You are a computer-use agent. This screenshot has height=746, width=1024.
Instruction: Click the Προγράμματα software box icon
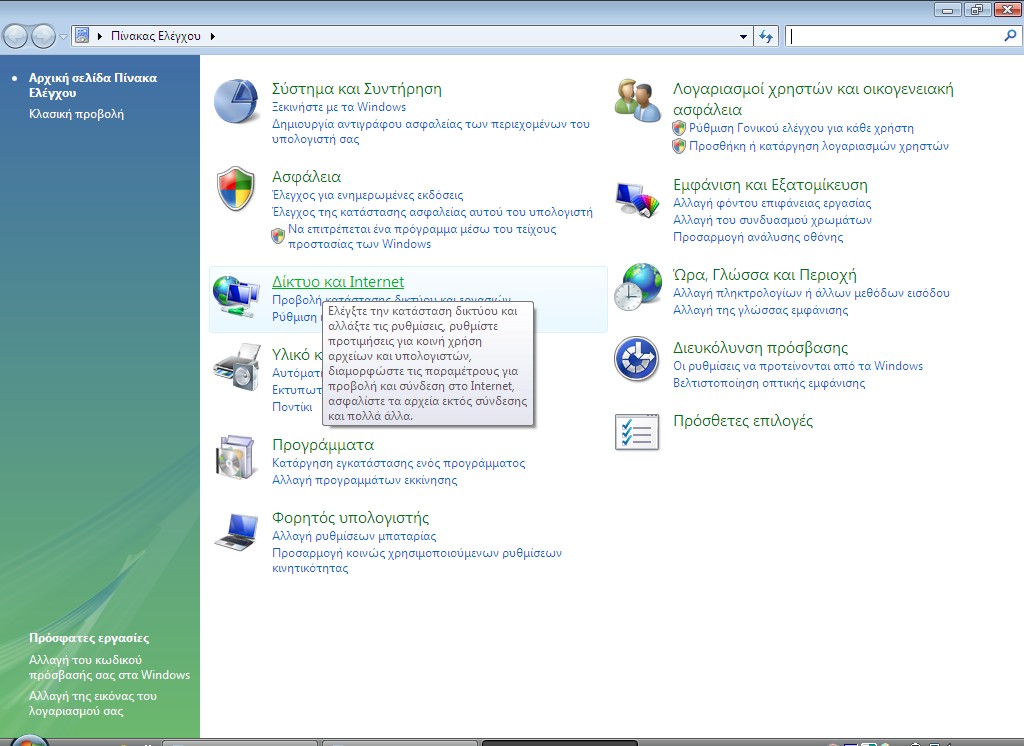(235, 457)
